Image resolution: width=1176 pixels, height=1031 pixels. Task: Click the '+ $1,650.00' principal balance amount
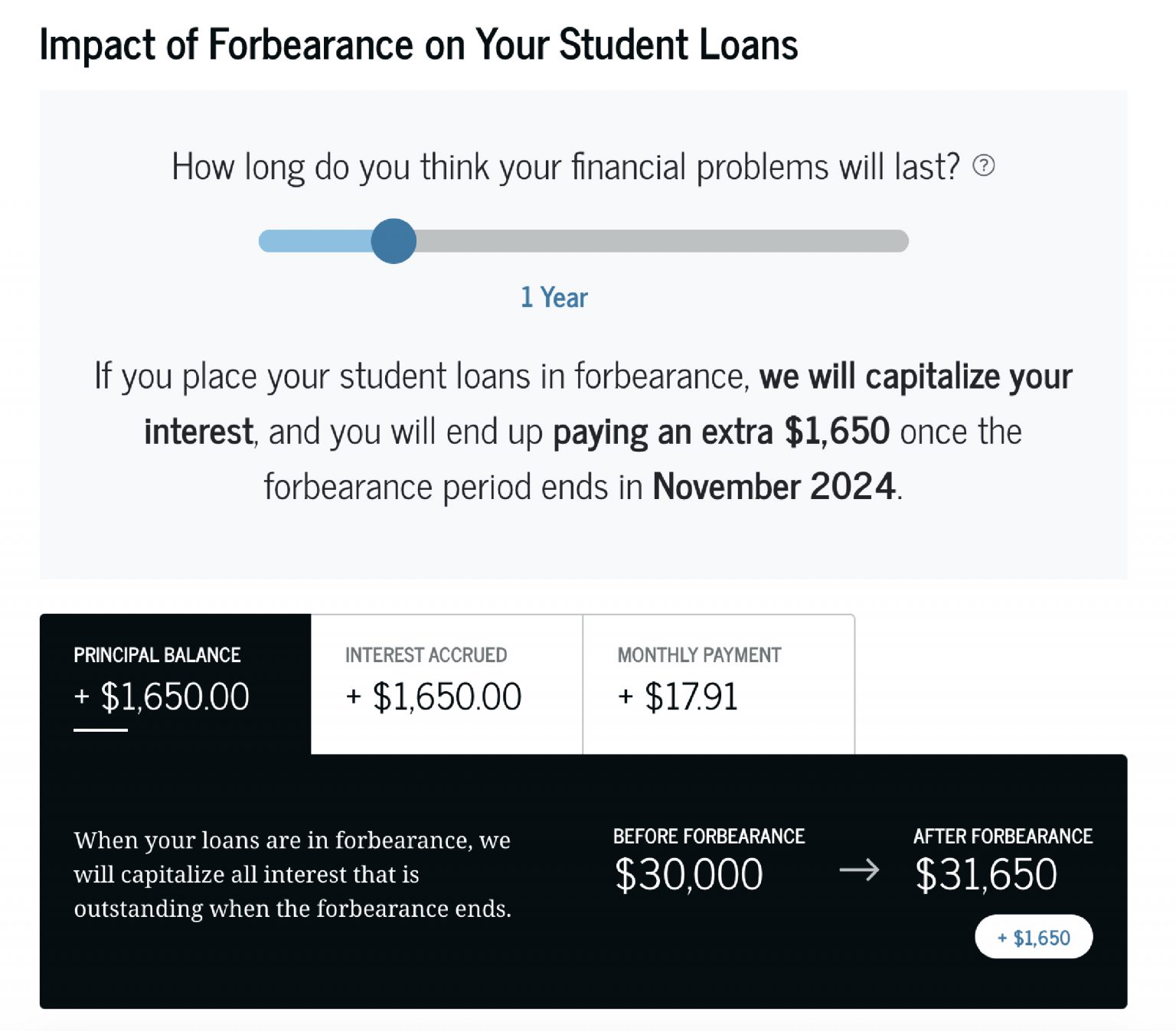tap(161, 697)
